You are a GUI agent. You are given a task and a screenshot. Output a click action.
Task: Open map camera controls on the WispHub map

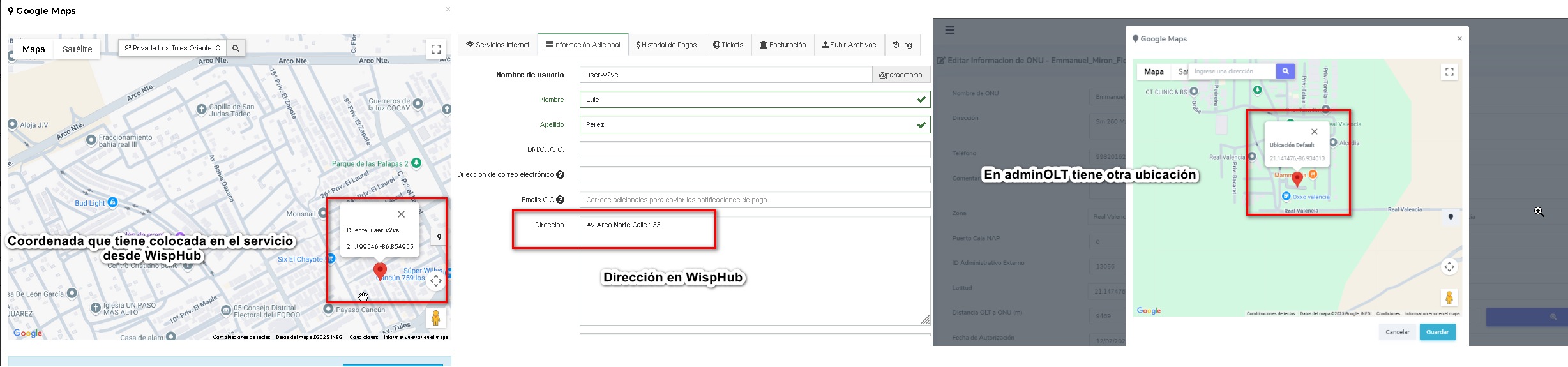(x=436, y=281)
